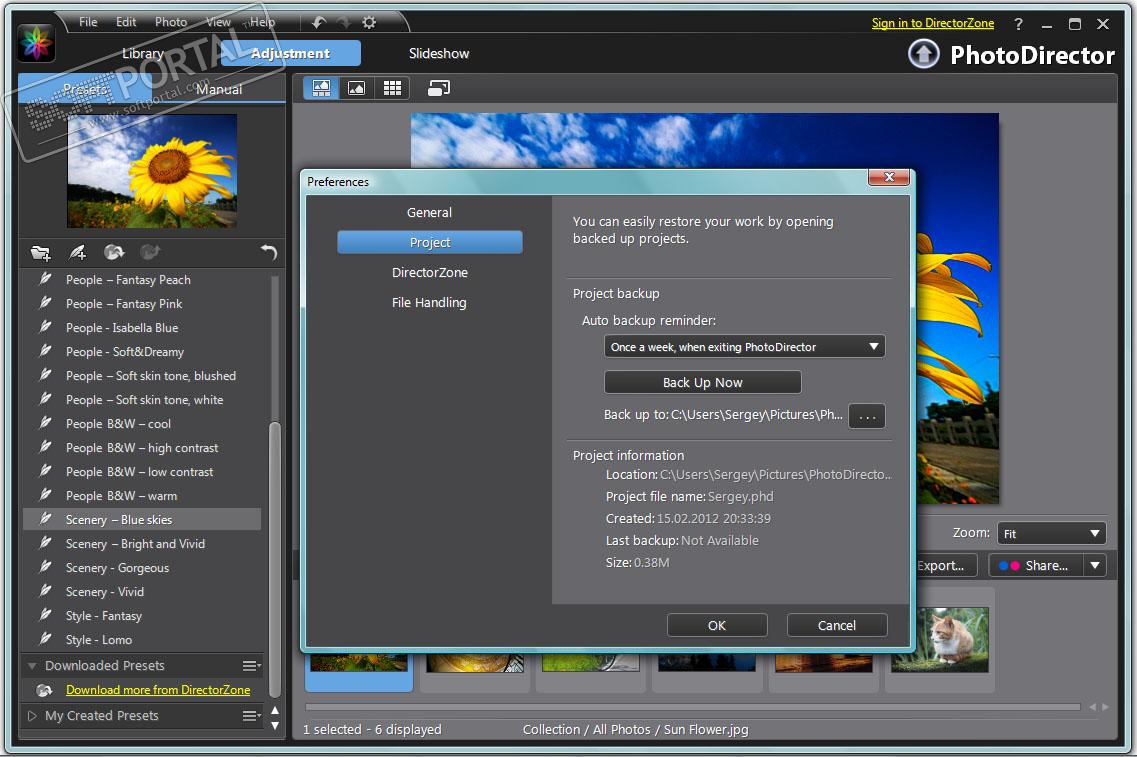Click the PhotoDirector app logo icon
The height and width of the screenshot is (757, 1137).
[36, 43]
